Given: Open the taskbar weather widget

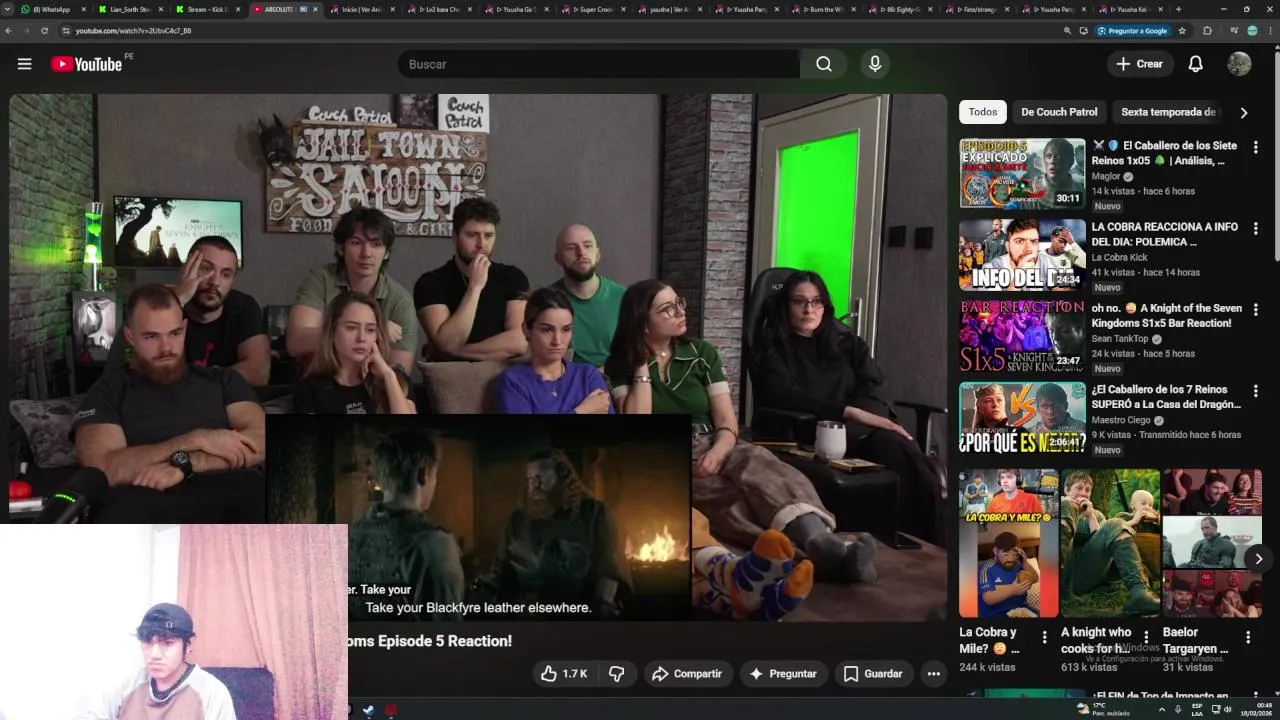Looking at the screenshot, I should (x=1101, y=709).
